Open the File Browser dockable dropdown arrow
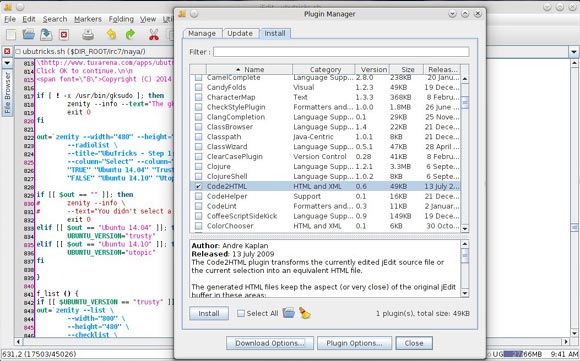Screen dimensions: 580x361 [x=7, y=63]
